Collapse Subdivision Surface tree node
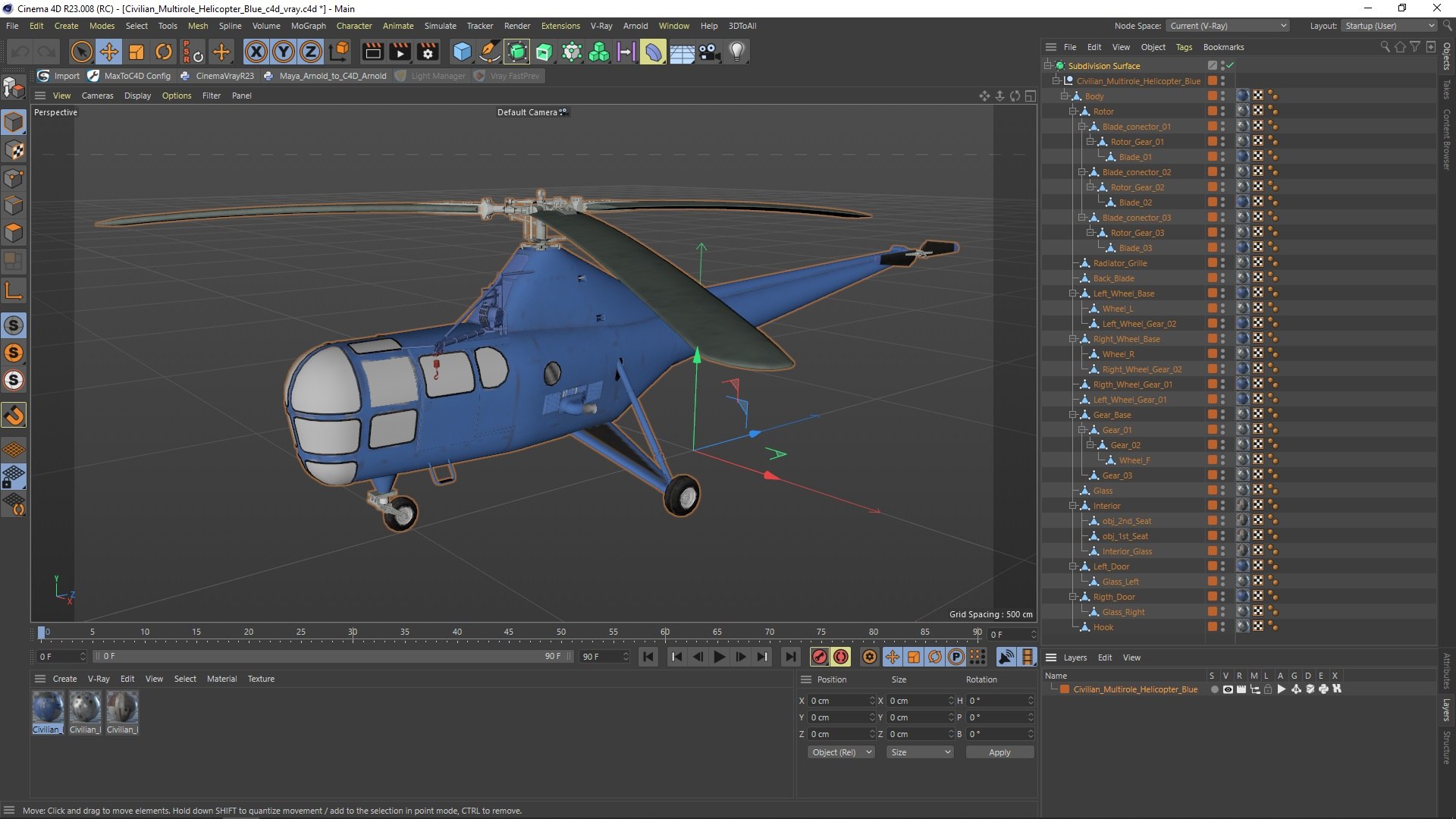Image resolution: width=1456 pixels, height=819 pixels. pos(1047,66)
